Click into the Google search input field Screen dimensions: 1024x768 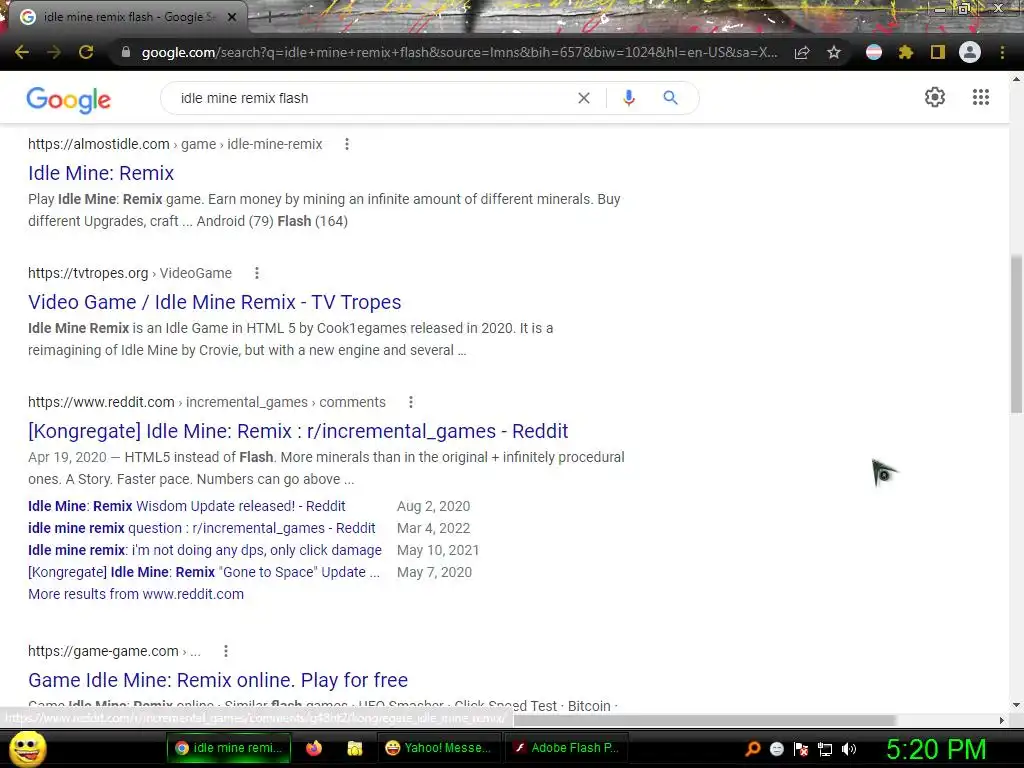coord(372,98)
